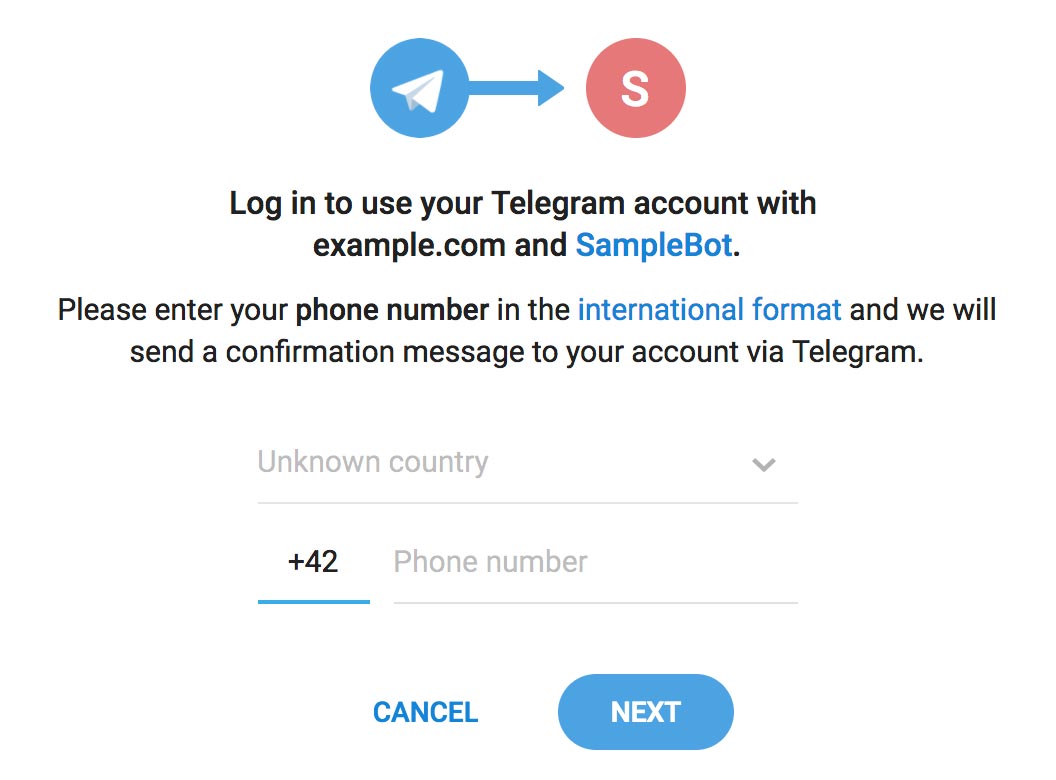Focus the +42 country code field
Image resolution: width=1056 pixels, height=780 pixels.
coord(313,562)
